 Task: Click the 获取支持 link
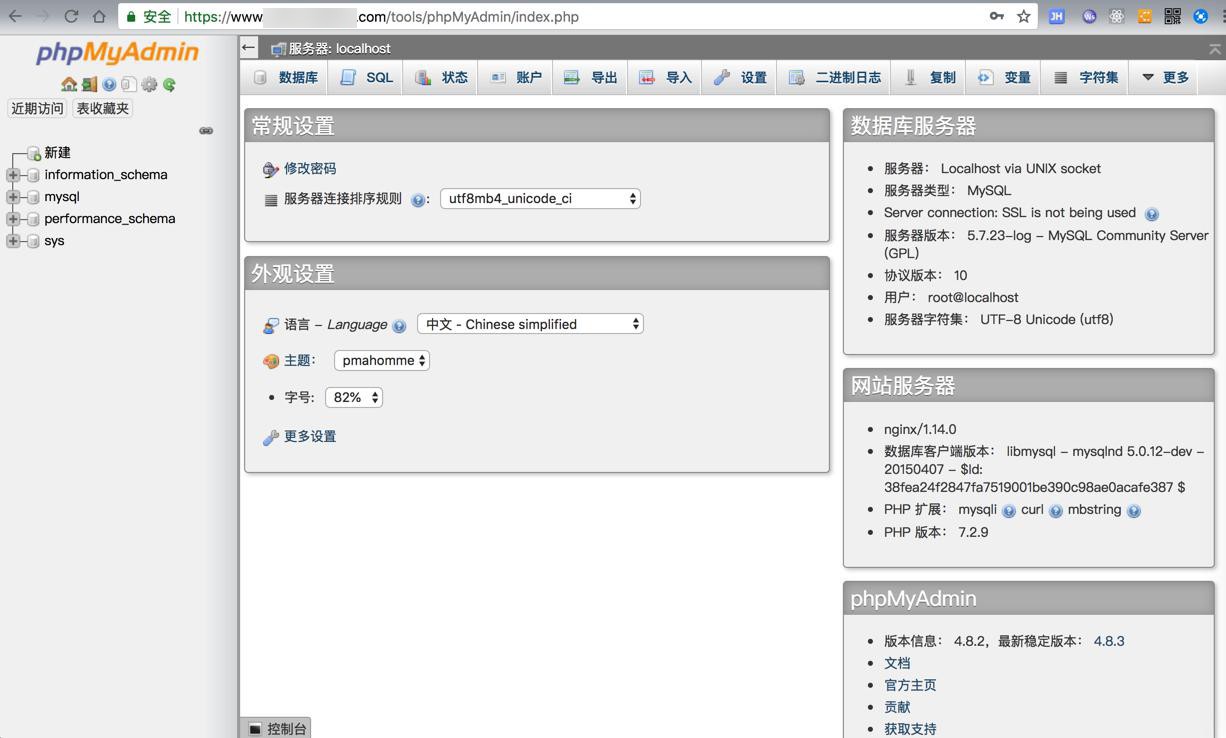click(x=910, y=729)
